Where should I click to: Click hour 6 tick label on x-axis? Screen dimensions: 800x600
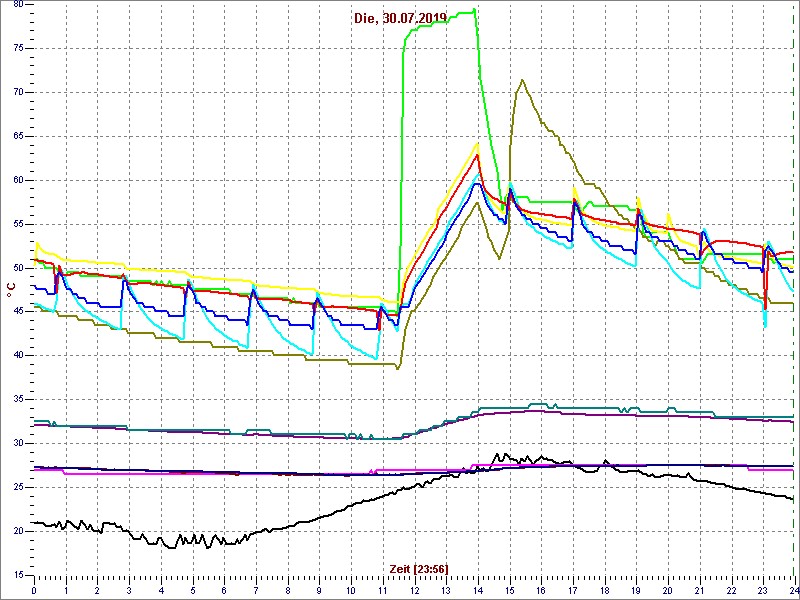(224, 591)
